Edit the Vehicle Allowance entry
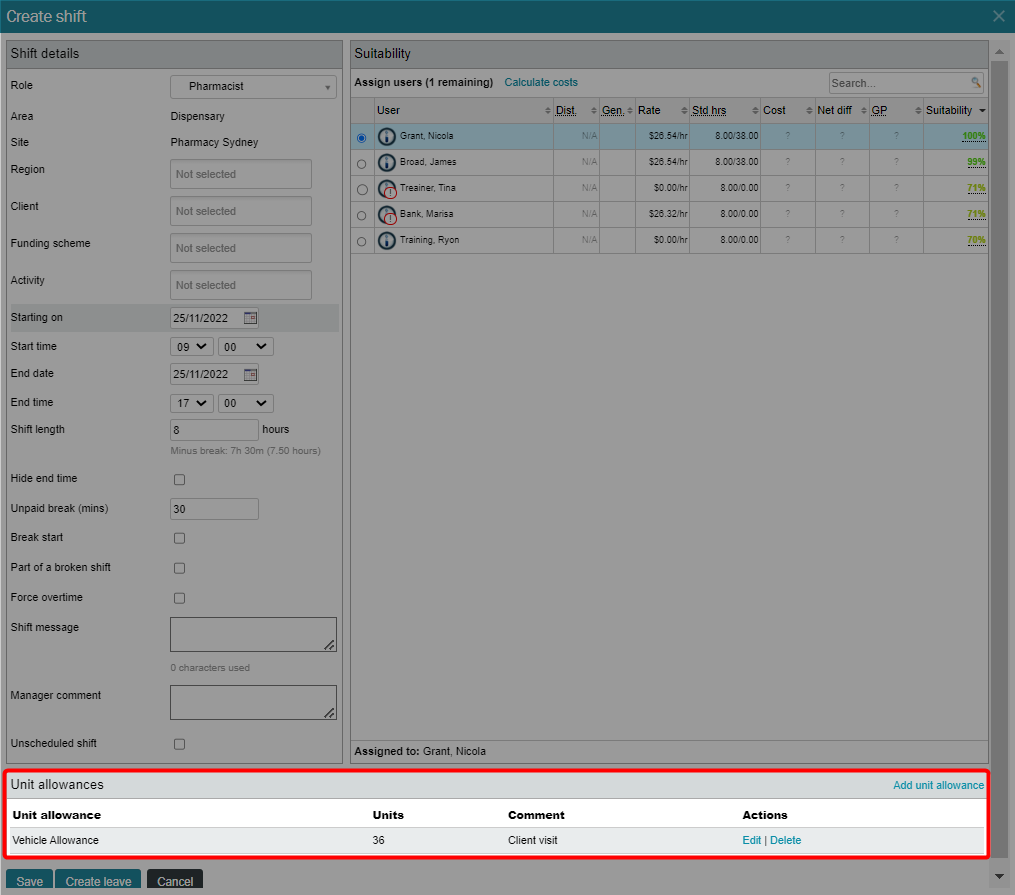 coord(751,840)
